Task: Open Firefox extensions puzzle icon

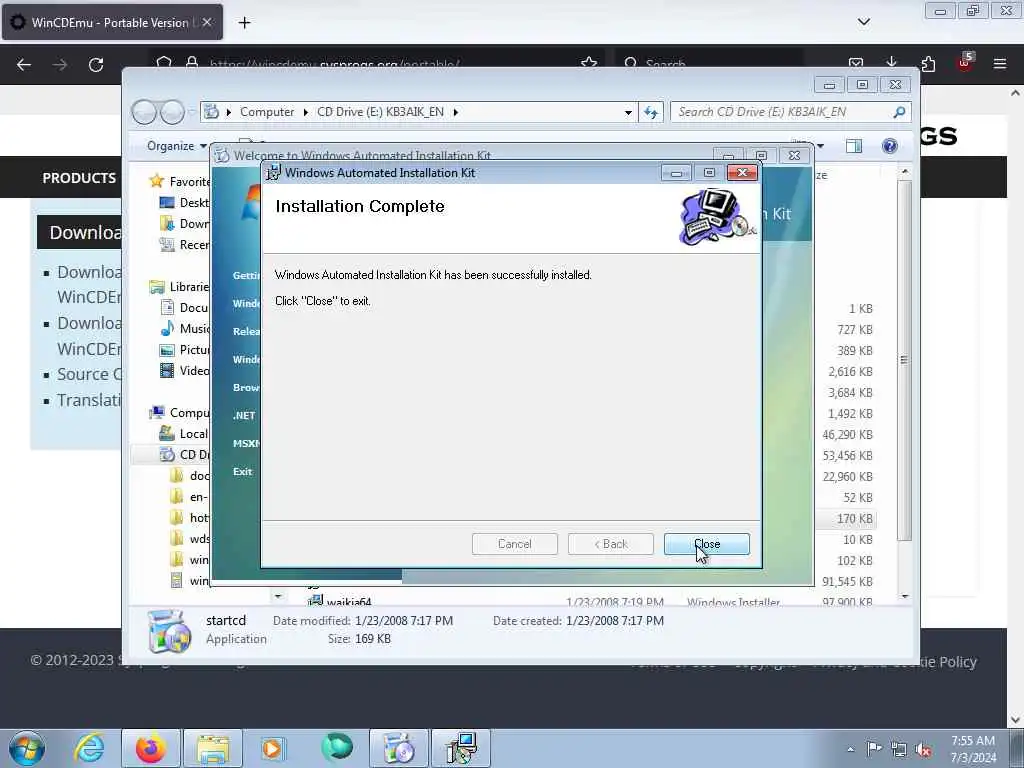Action: coord(928,63)
